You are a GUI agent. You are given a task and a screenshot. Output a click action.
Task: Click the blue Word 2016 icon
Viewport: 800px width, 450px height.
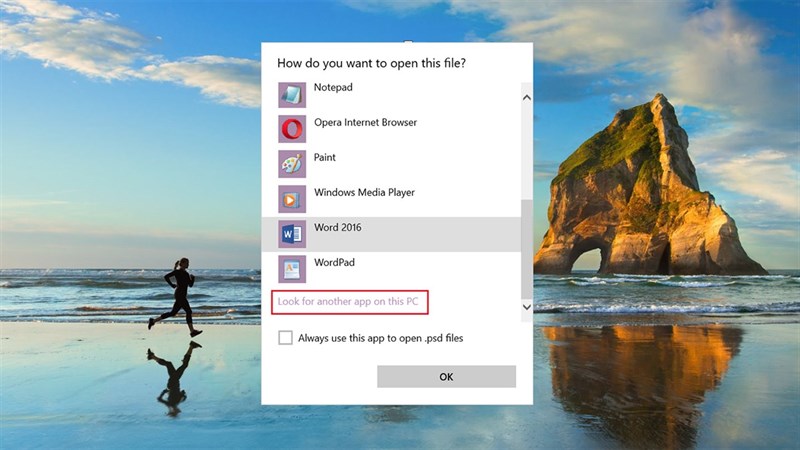[292, 234]
